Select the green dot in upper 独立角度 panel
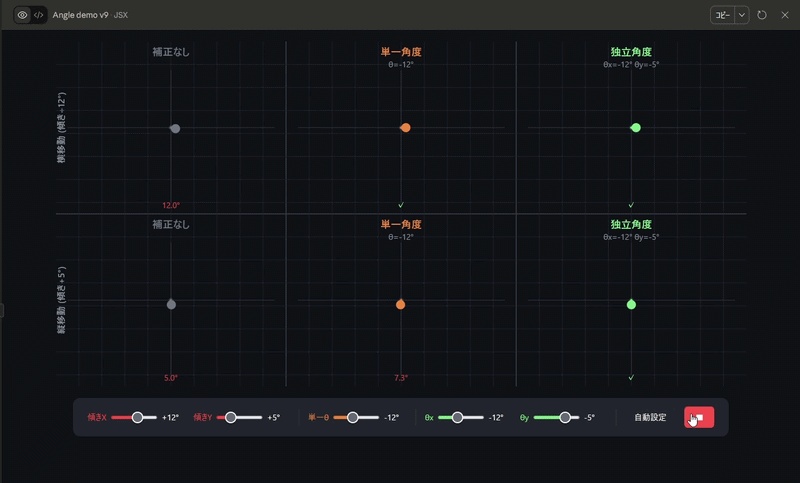 click(636, 128)
